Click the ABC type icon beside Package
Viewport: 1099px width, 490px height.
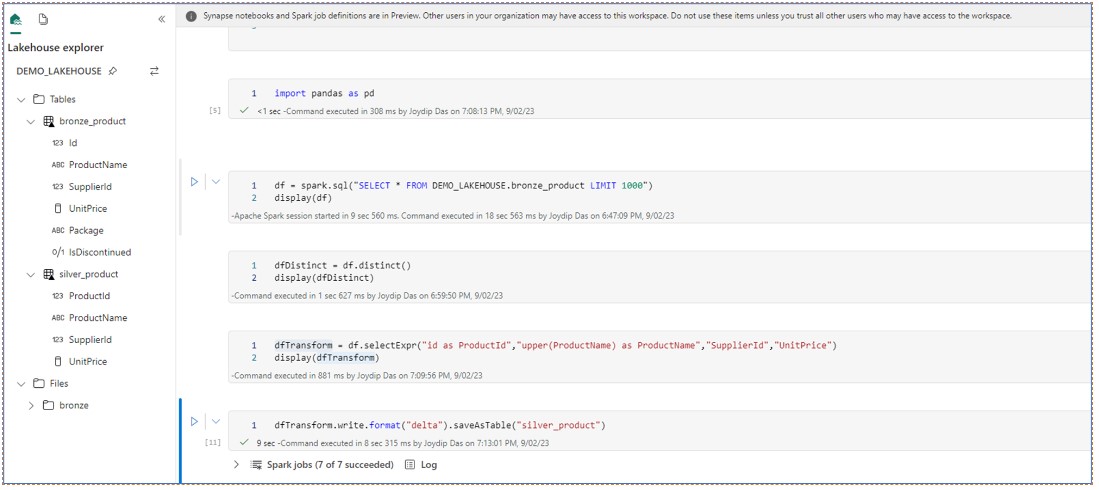coord(57,231)
